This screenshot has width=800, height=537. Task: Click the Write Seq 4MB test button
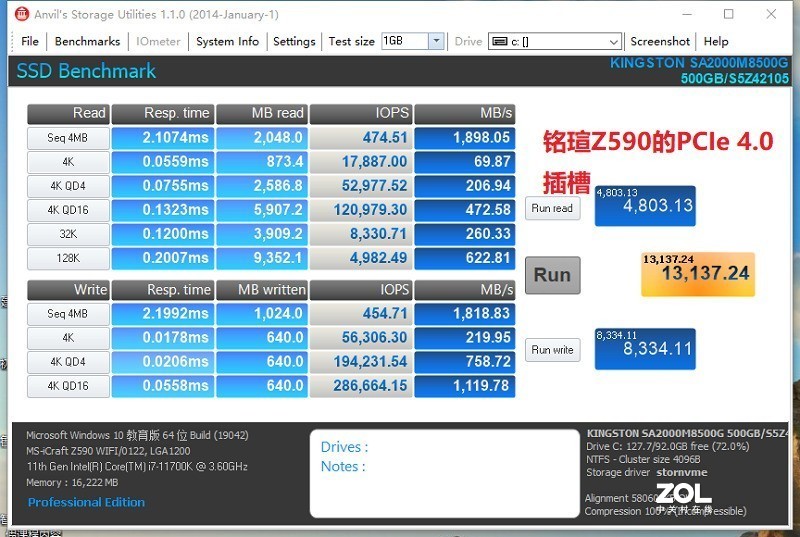tap(68, 314)
